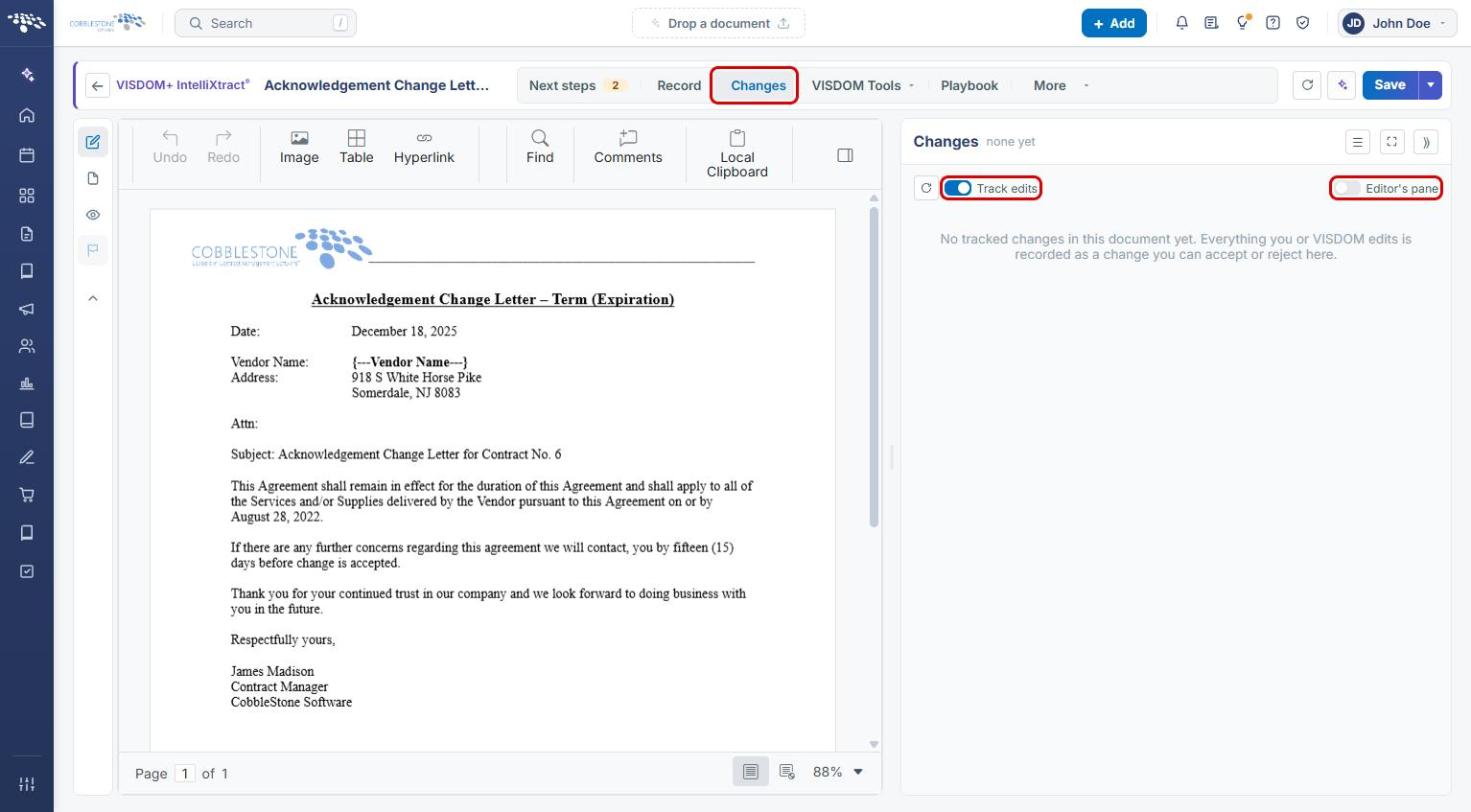Screen dimensions: 1471x812
Task: Click the Undo toolbar button
Action: pos(170,147)
